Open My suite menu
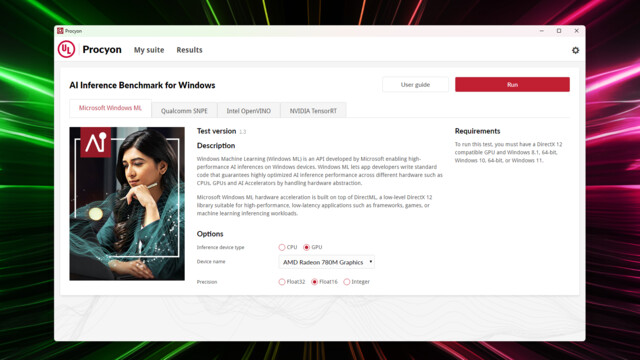 tap(149, 50)
